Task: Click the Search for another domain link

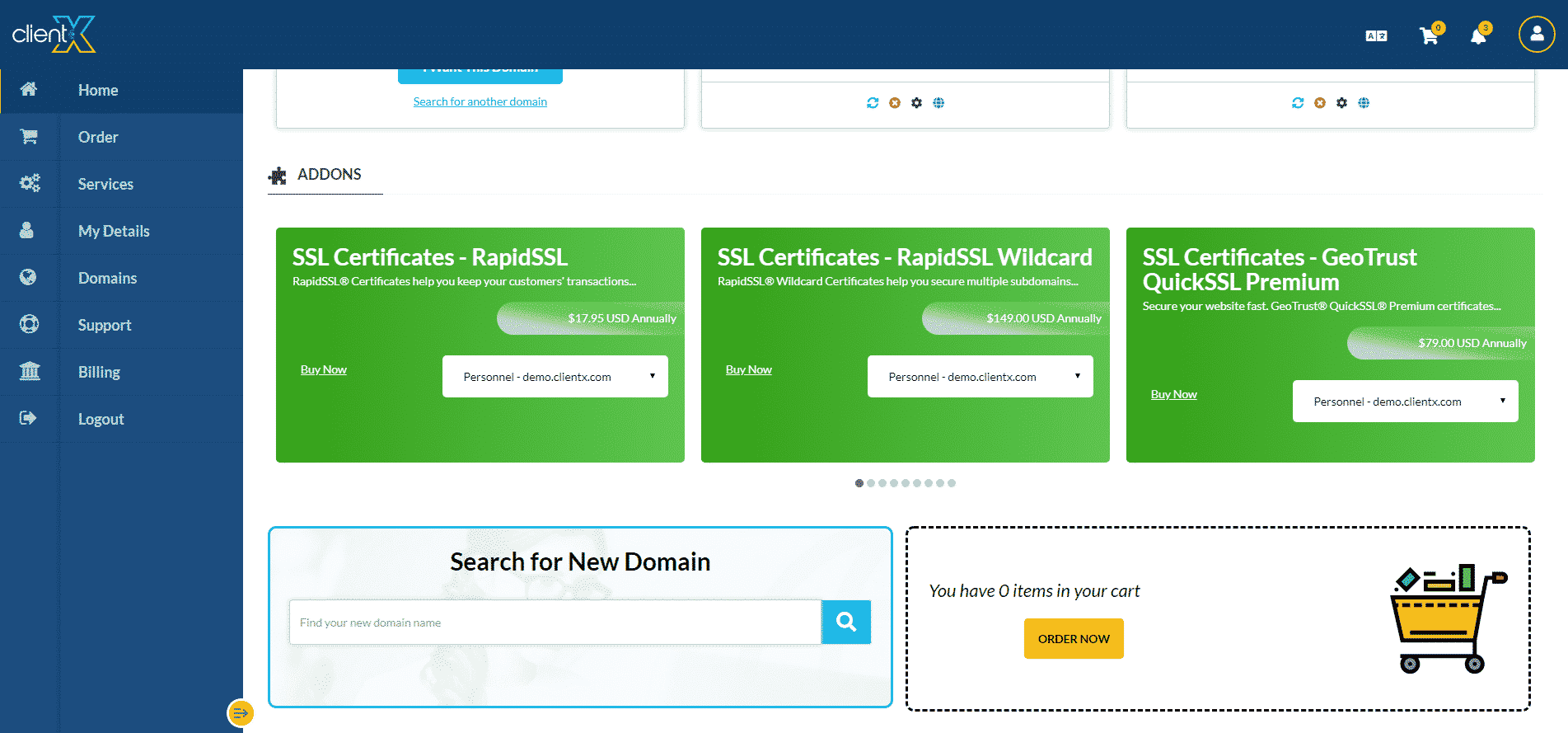Action: [480, 101]
